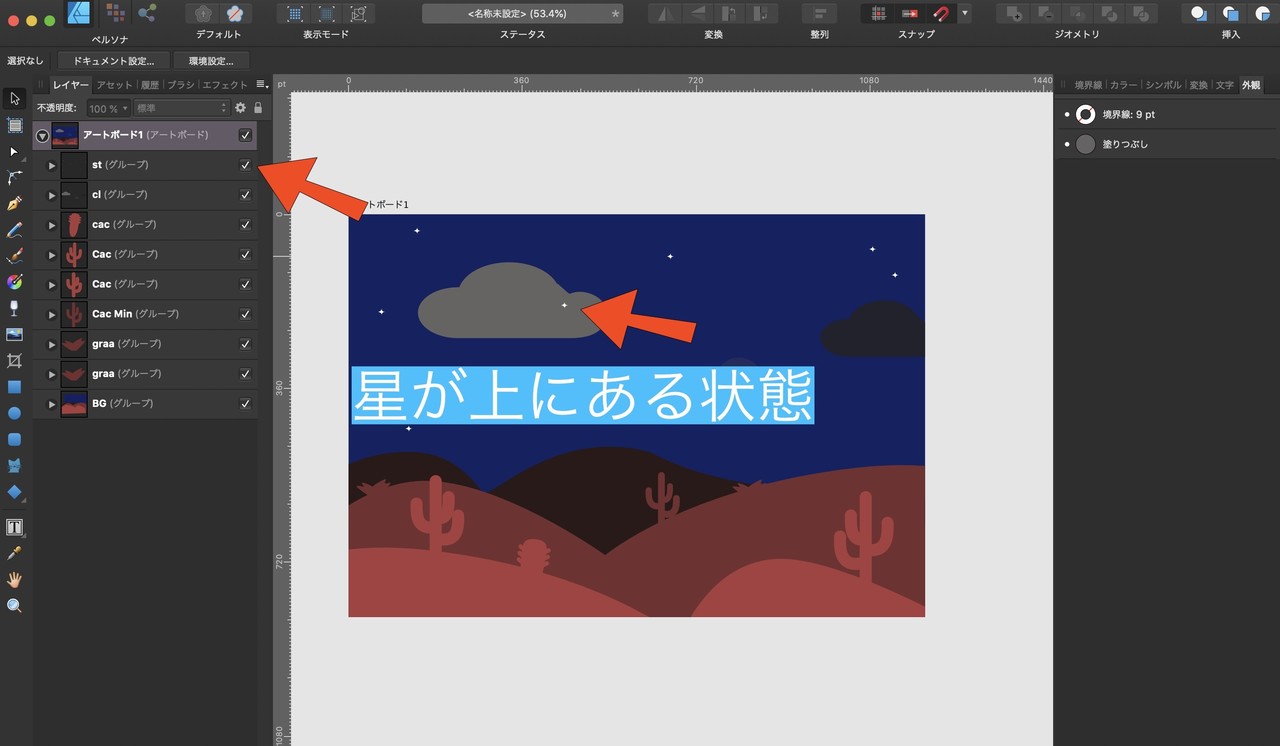
Task: Select the Vector Crop tool
Action: tap(14, 360)
